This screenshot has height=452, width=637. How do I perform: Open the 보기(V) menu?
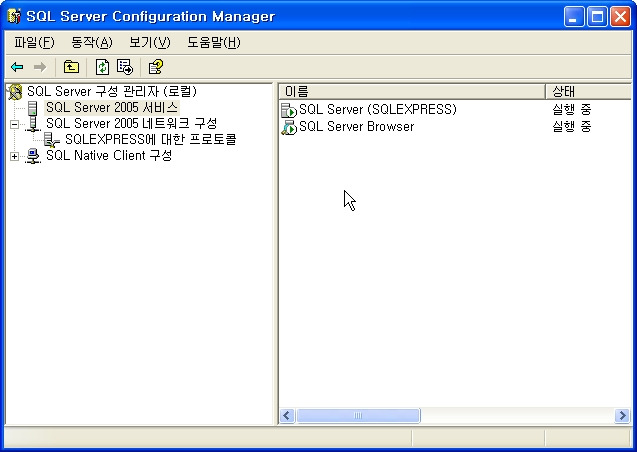[x=150, y=42]
